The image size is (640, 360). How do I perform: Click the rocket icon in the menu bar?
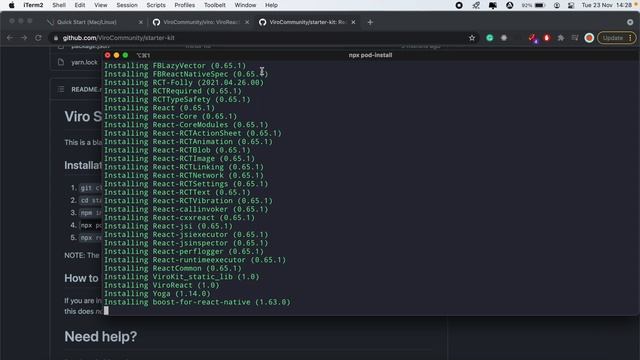click(476, 5)
